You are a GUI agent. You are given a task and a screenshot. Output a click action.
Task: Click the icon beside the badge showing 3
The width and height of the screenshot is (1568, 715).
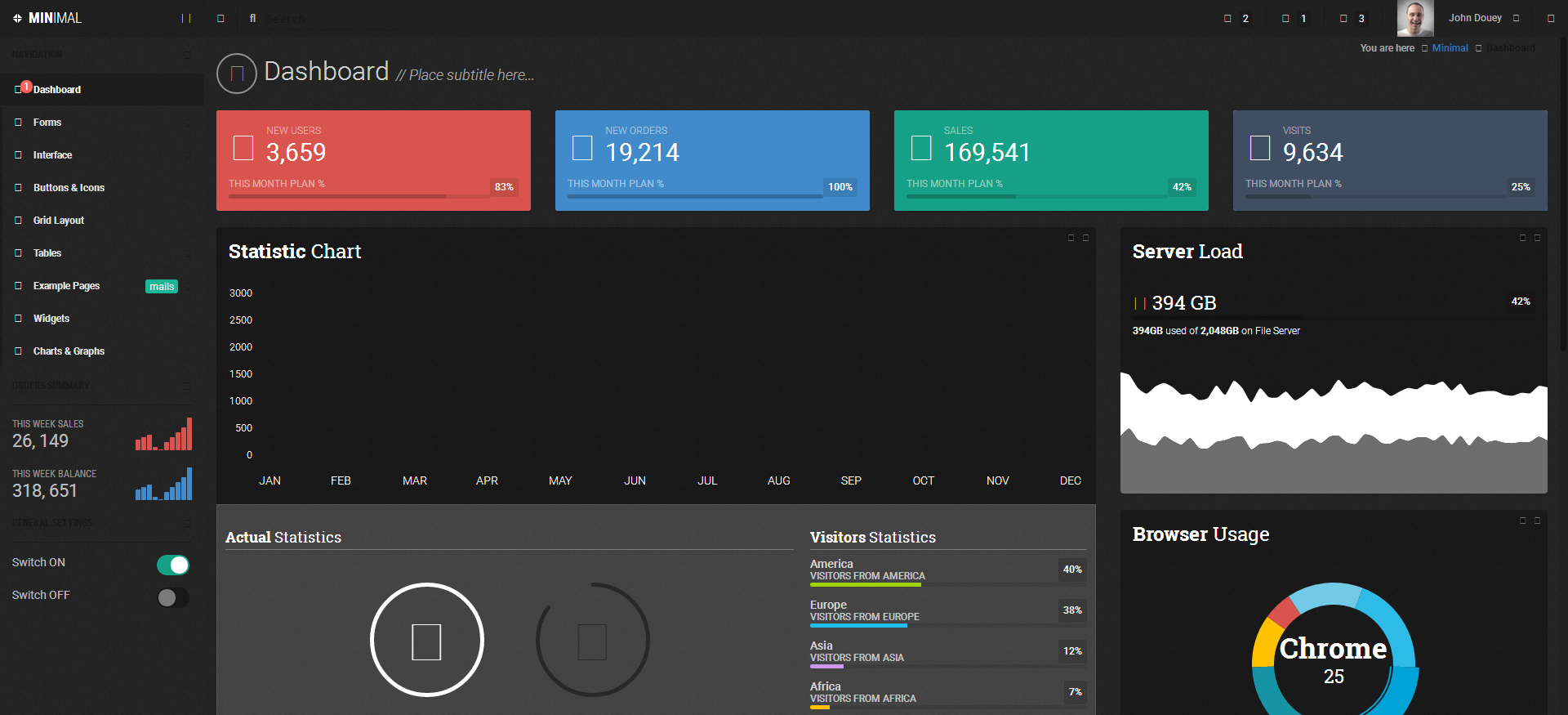click(x=1343, y=19)
